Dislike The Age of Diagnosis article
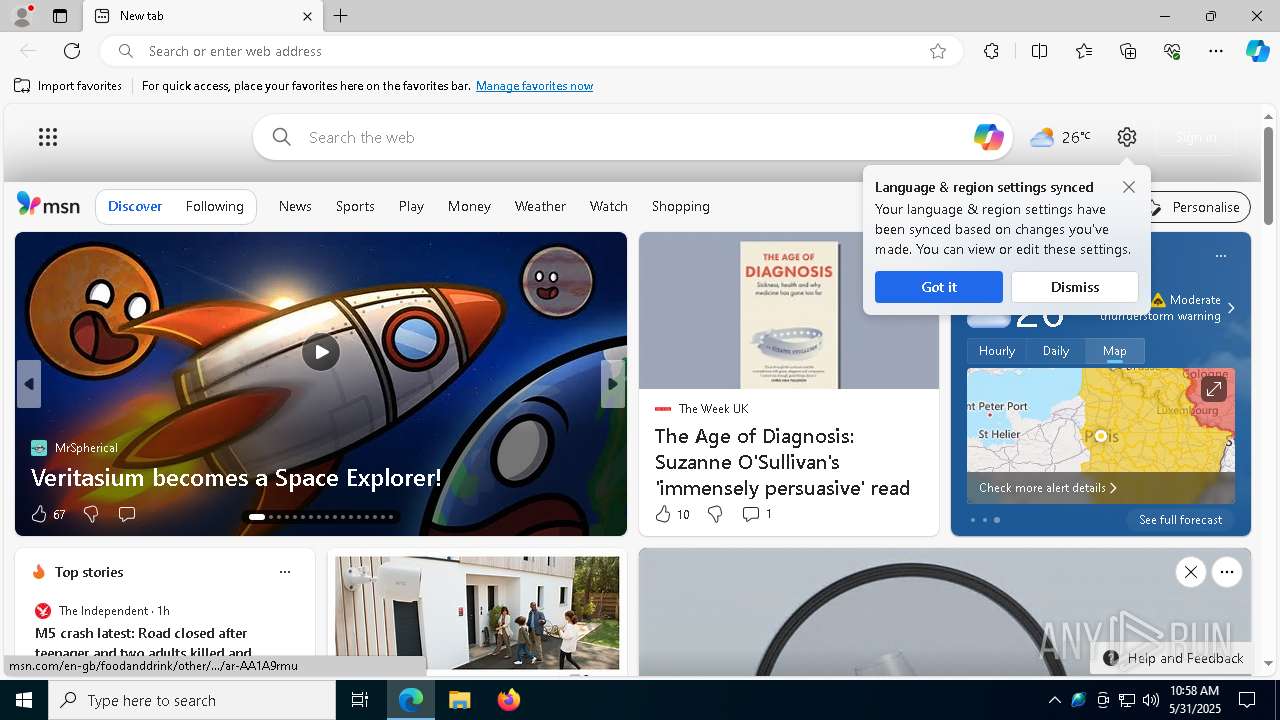This screenshot has height=720, width=1280. tap(715, 514)
